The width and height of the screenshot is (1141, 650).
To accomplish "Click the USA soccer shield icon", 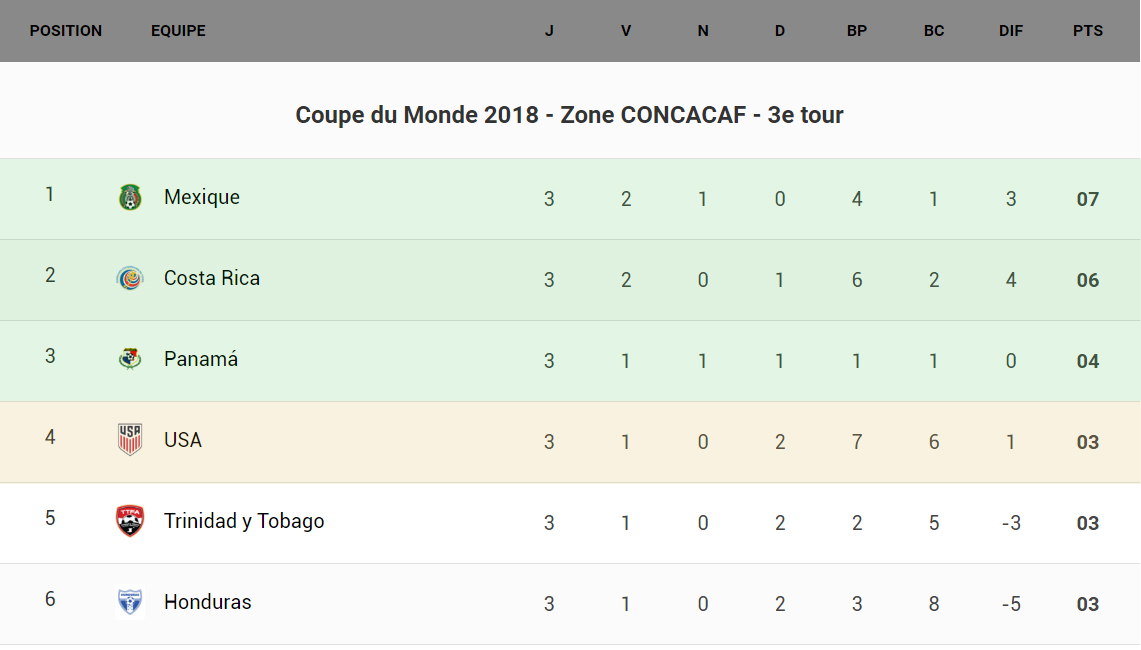I will (130, 440).
